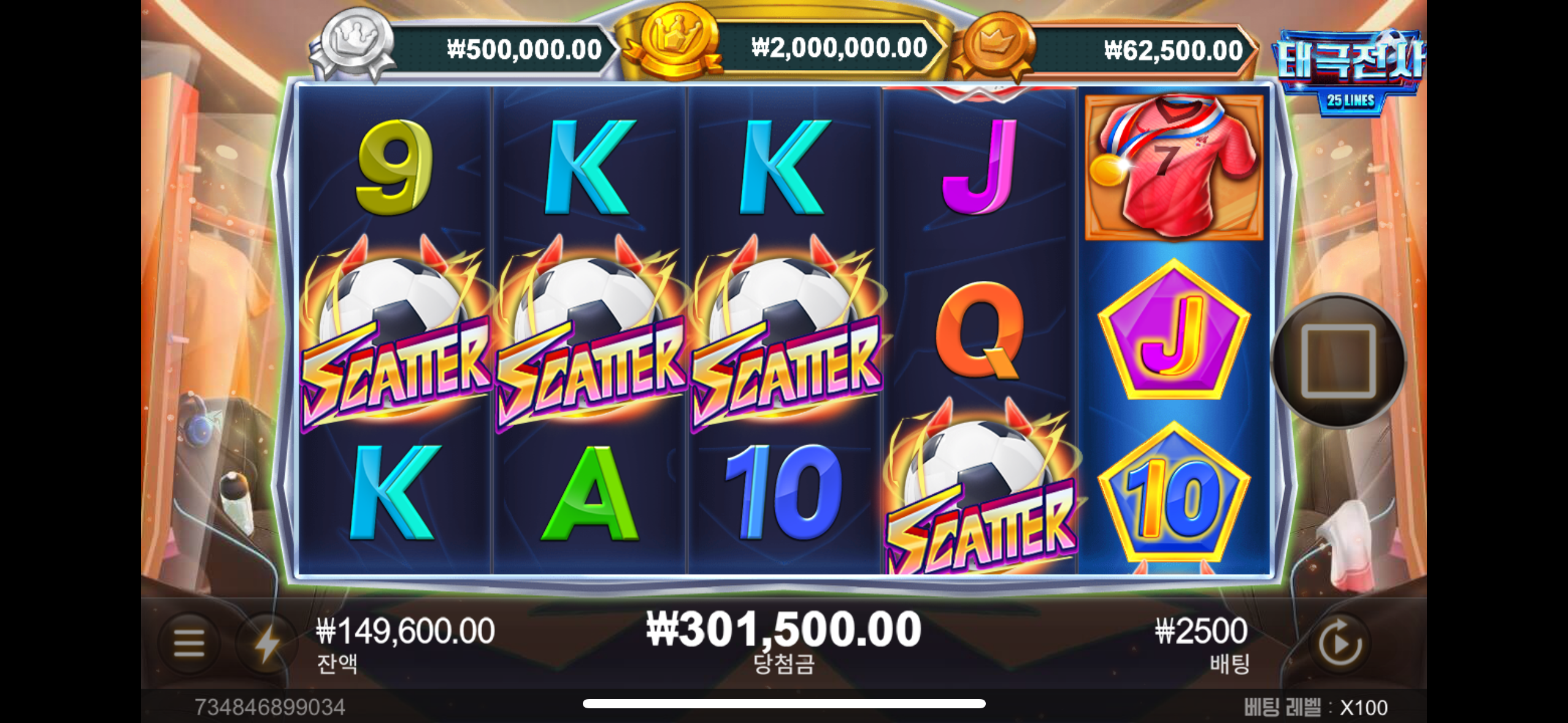Open the hamburger menu icon
Viewport: 1568px width, 723px height.
(189, 643)
